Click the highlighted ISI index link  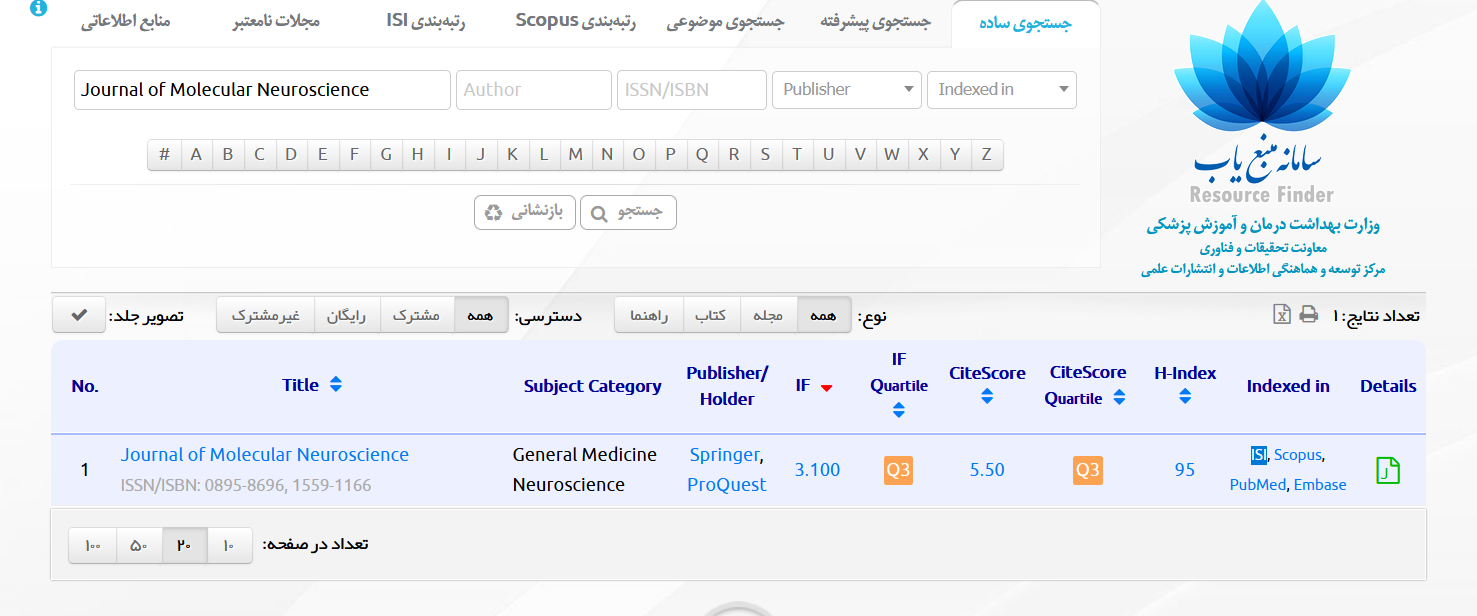[x=1258, y=455]
